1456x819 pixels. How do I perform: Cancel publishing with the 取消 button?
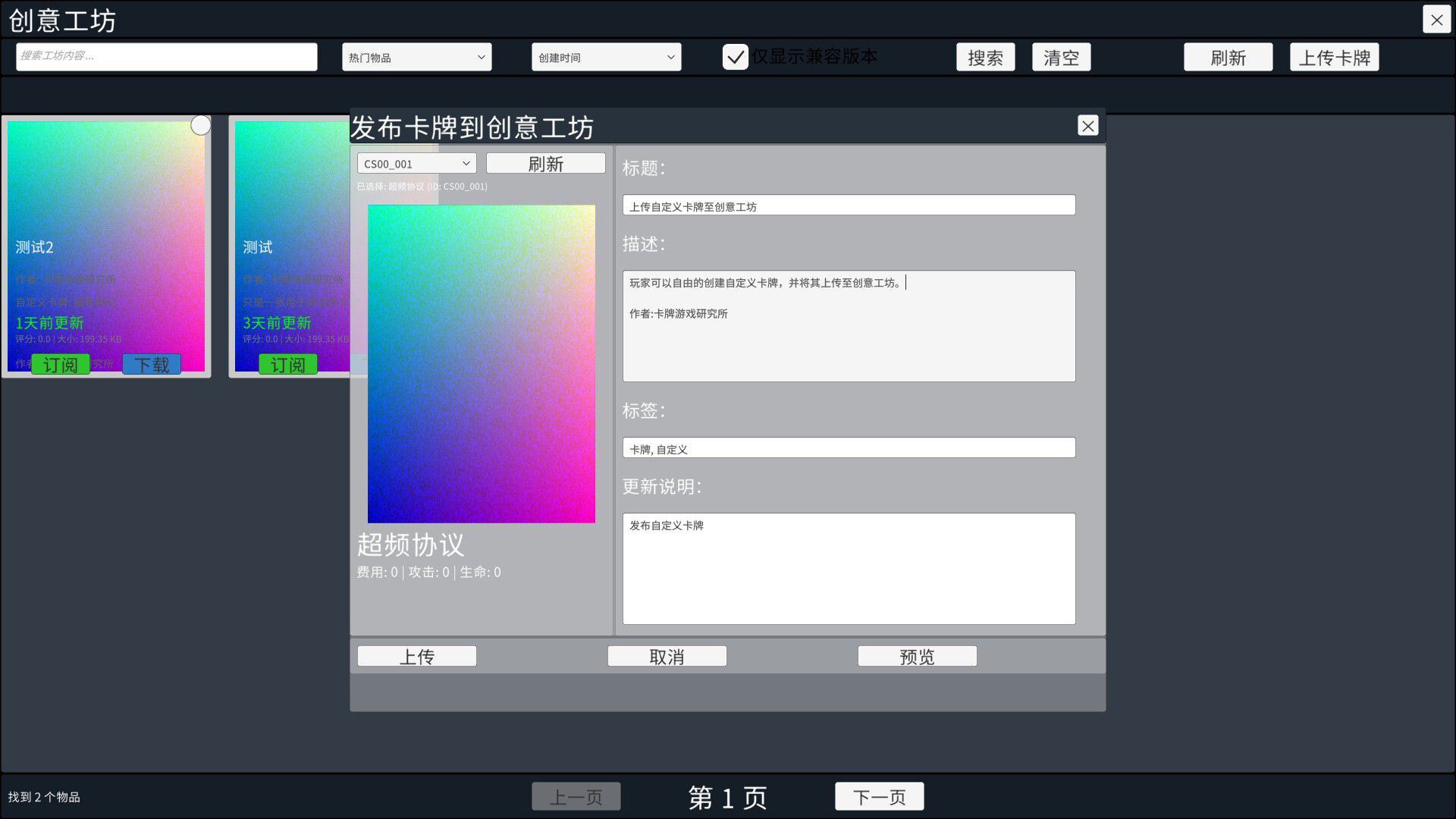pyautogui.click(x=667, y=655)
